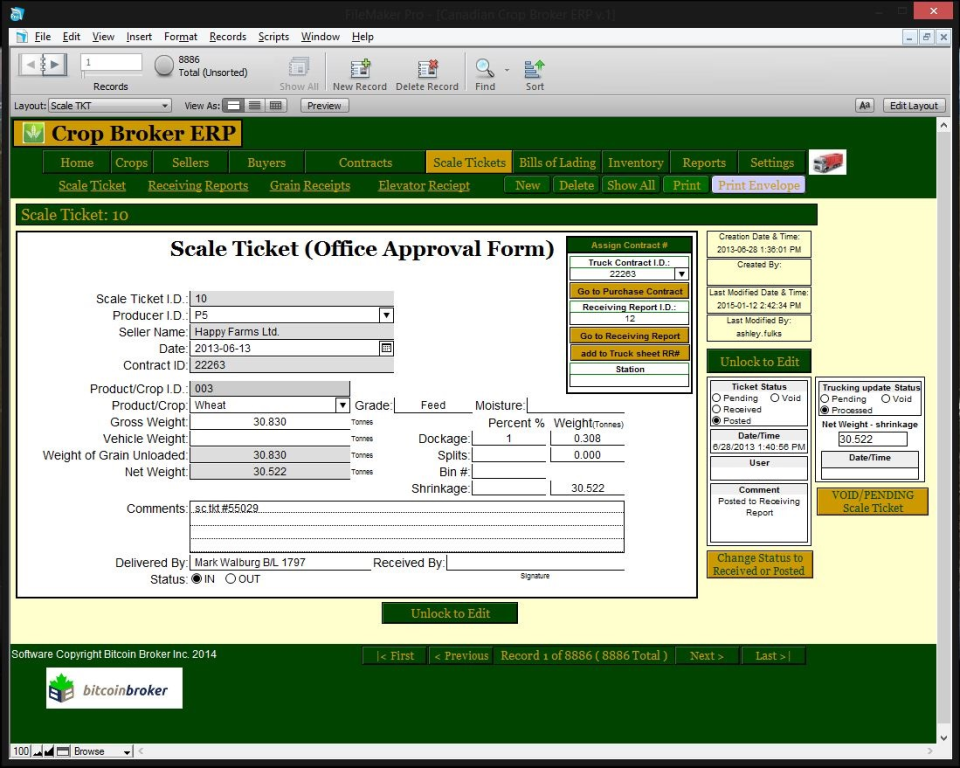
Task: Open the Browse mode popup at bottom
Action: (x=102, y=751)
